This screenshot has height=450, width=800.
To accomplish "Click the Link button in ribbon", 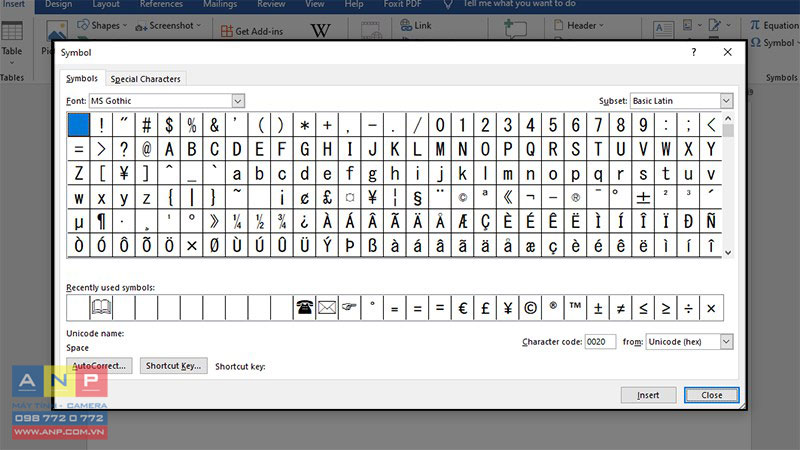I will click(416, 25).
